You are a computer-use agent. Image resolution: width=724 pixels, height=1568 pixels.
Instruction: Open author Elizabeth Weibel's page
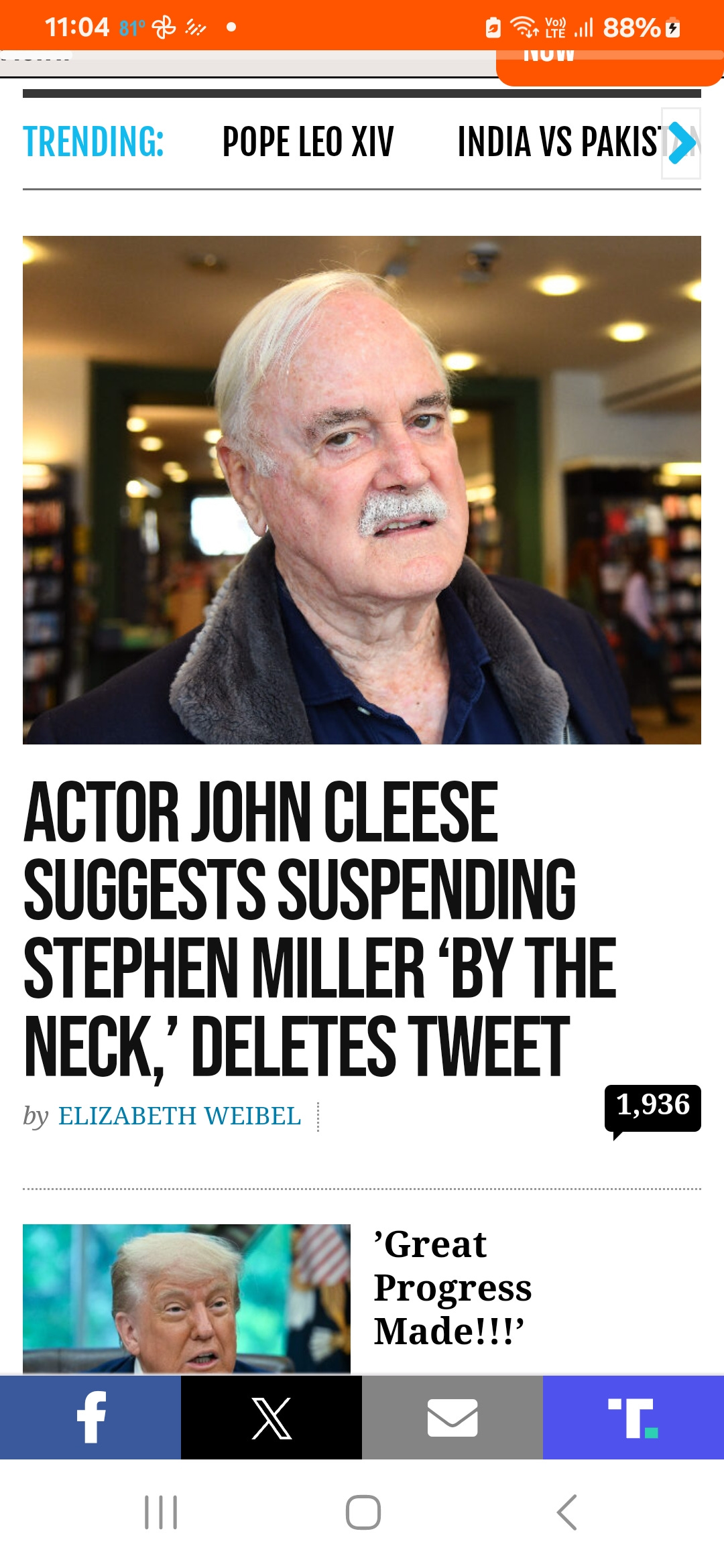click(x=180, y=1116)
